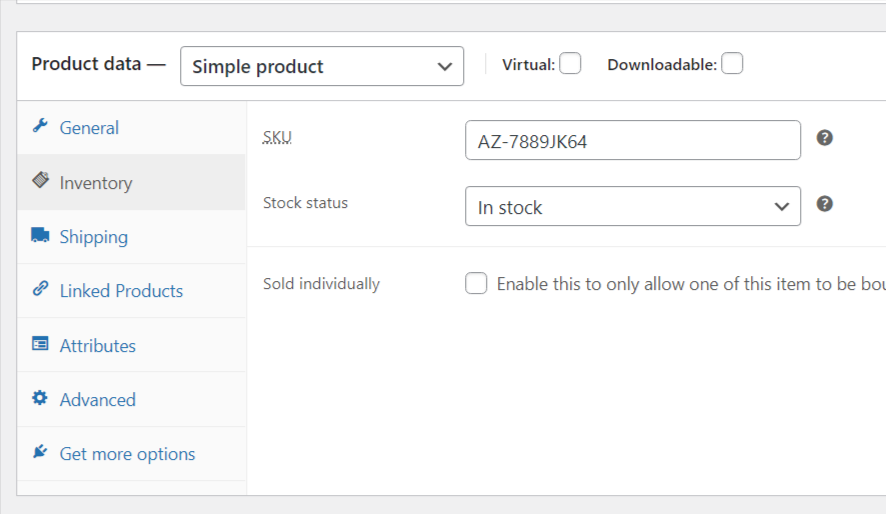Click the Advanced gear icon
The width and height of the screenshot is (886, 514).
coord(40,398)
